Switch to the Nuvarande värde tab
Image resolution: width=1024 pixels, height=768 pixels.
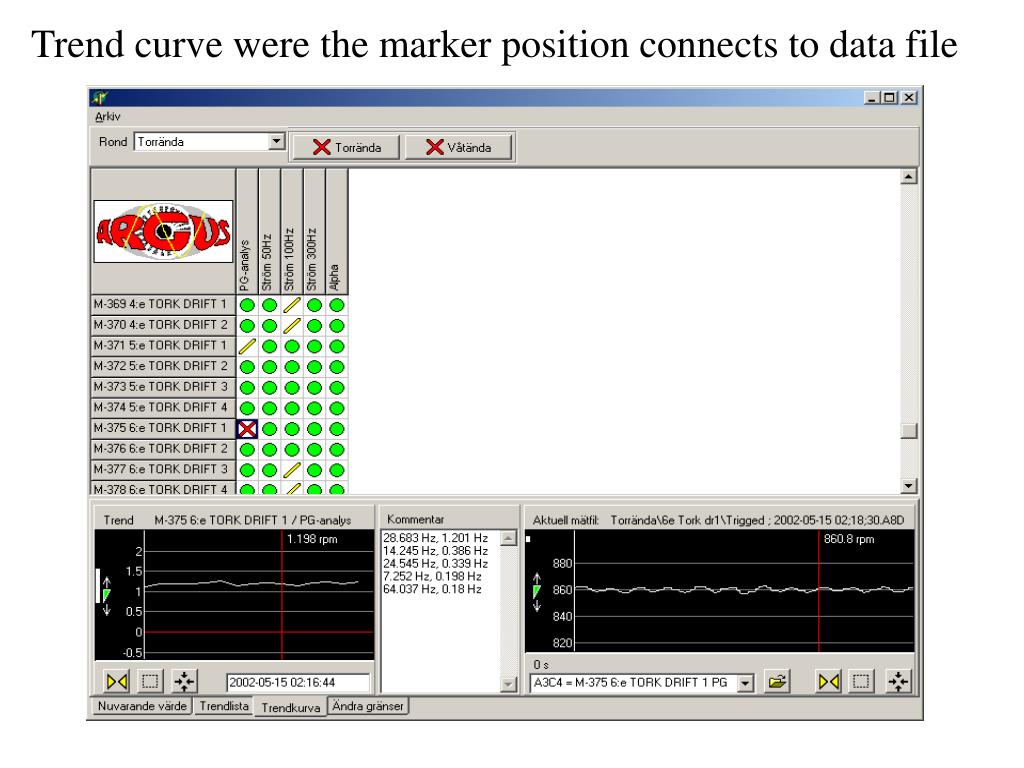(x=142, y=706)
